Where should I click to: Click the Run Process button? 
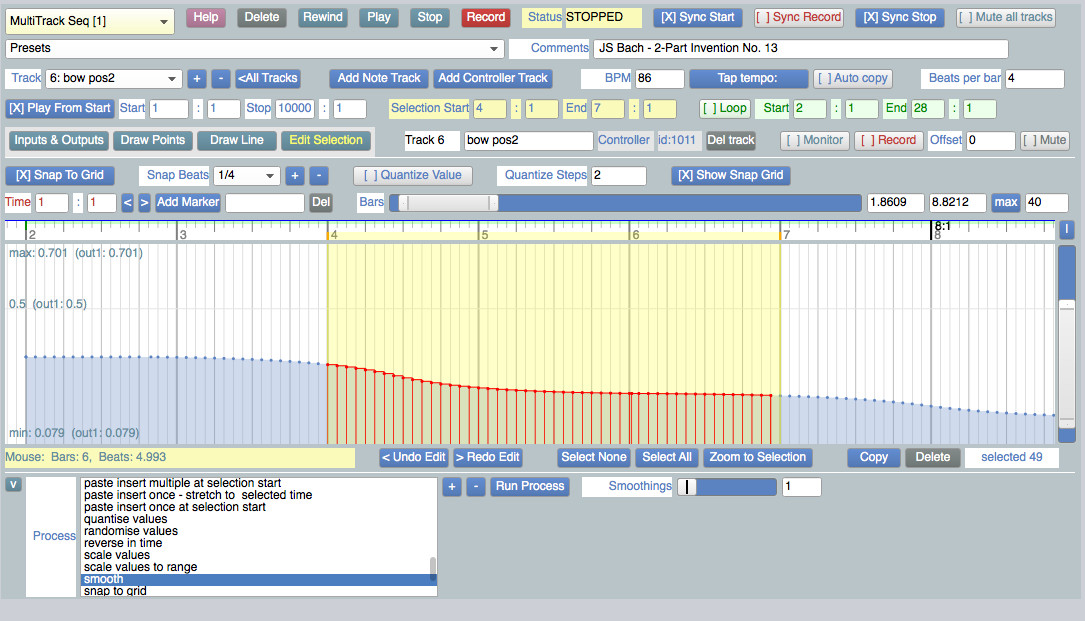(530, 486)
